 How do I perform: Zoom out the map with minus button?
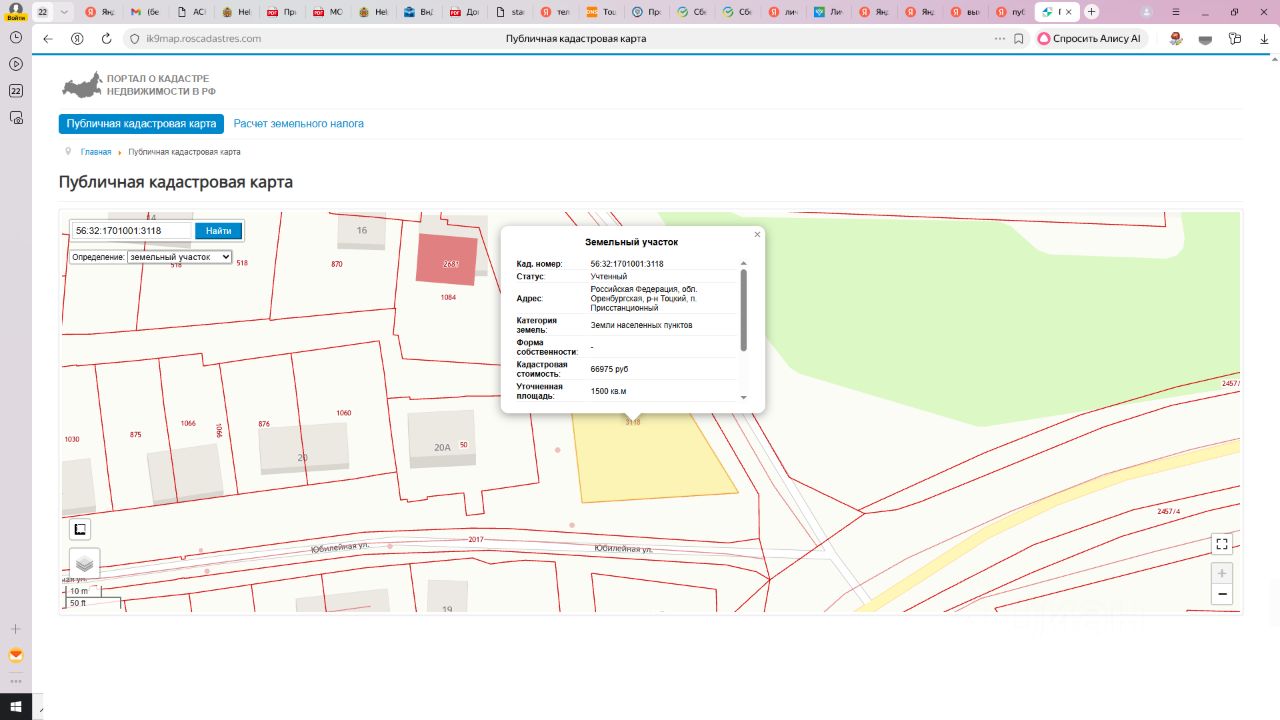tap(1221, 594)
